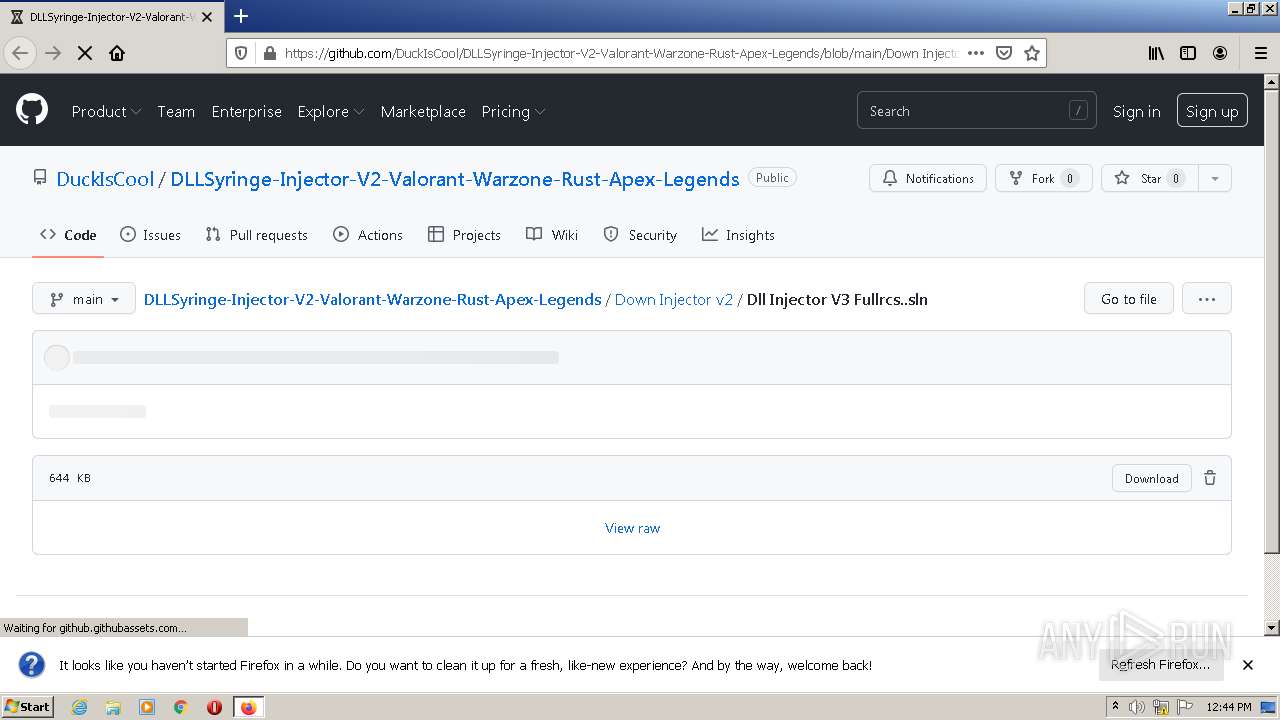Switch to the Actions tab
The image size is (1280, 720).
point(368,235)
